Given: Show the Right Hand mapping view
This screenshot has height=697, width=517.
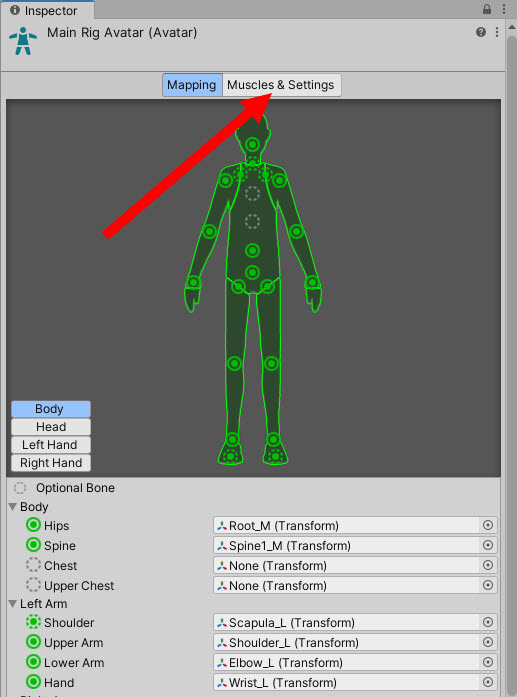Looking at the screenshot, I should pyautogui.click(x=51, y=463).
